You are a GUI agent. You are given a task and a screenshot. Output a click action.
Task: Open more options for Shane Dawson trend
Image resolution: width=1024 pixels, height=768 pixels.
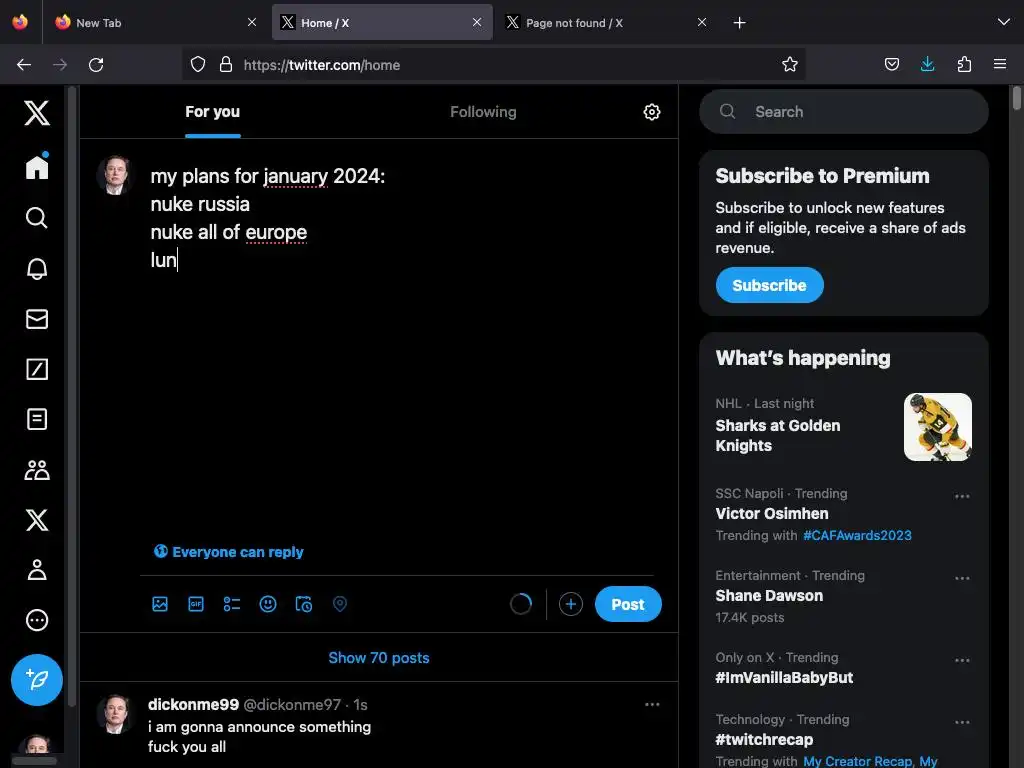pyautogui.click(x=962, y=579)
